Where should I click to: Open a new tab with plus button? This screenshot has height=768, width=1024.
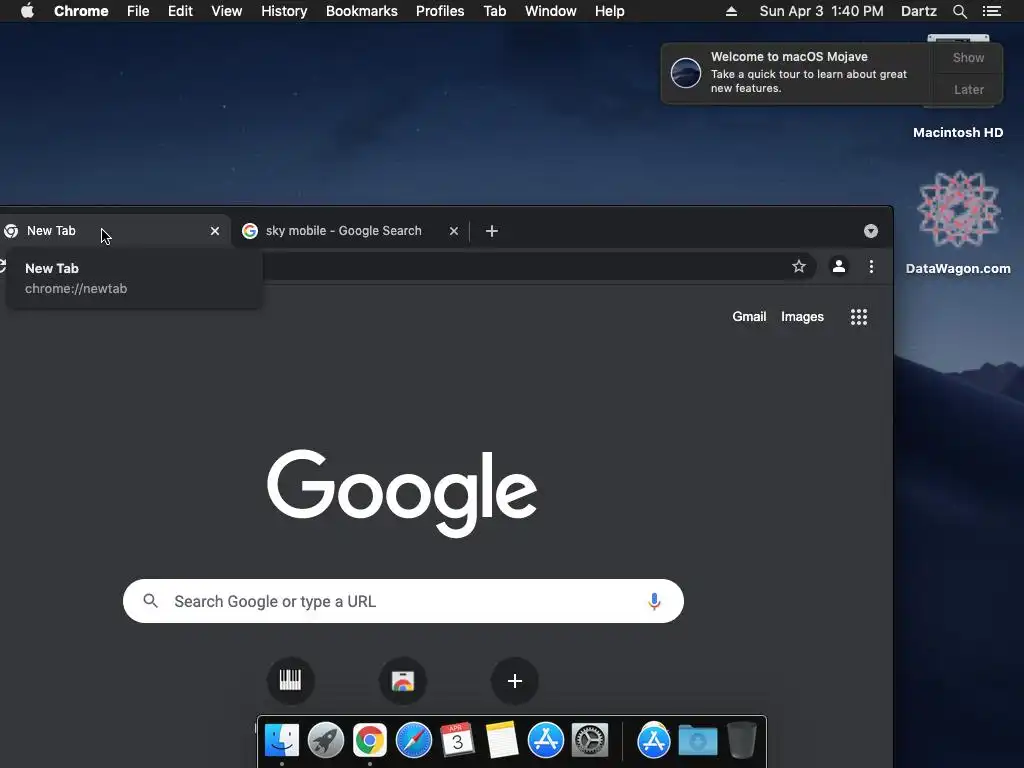point(492,231)
